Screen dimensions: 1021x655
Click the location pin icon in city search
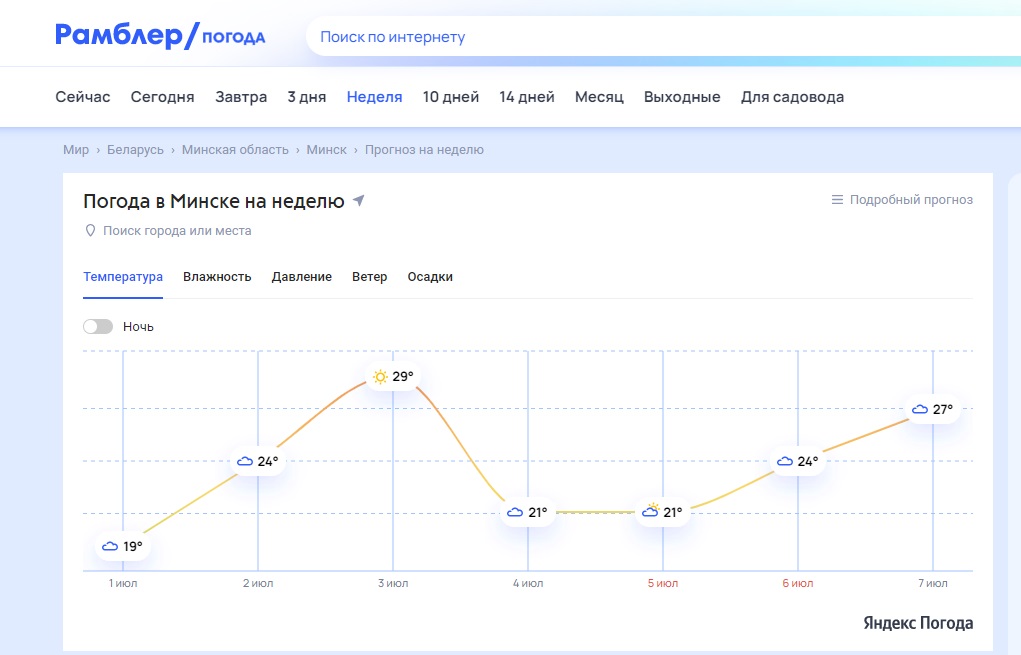pyautogui.click(x=91, y=231)
